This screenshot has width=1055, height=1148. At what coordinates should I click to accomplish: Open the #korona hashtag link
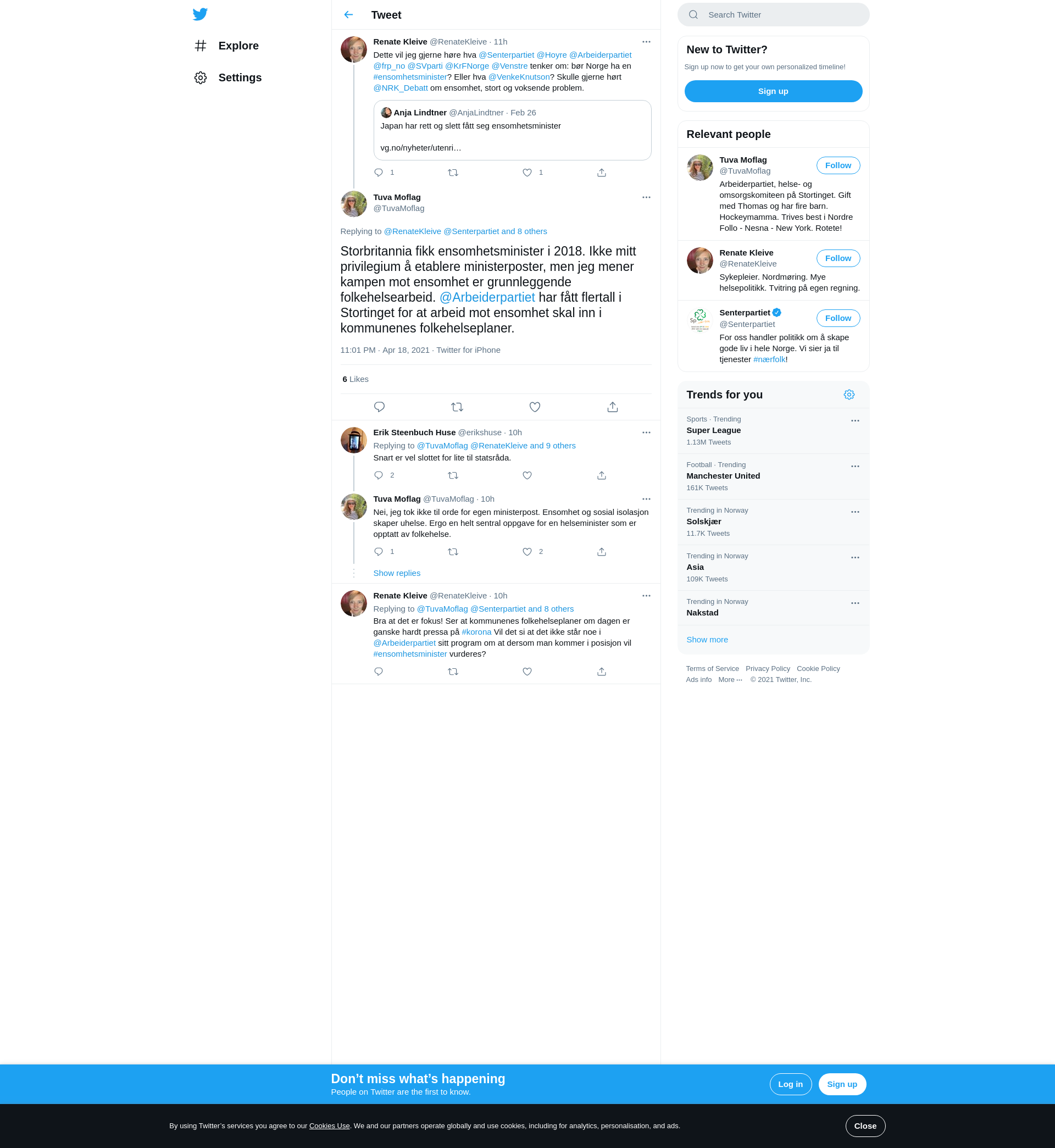pyautogui.click(x=477, y=633)
